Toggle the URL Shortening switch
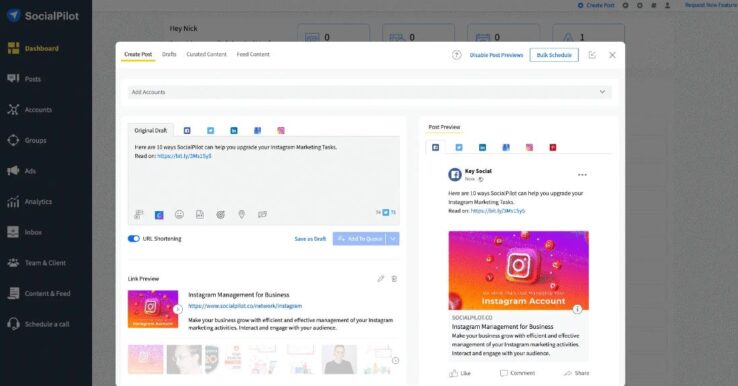This screenshot has height=386, width=738. (x=134, y=239)
